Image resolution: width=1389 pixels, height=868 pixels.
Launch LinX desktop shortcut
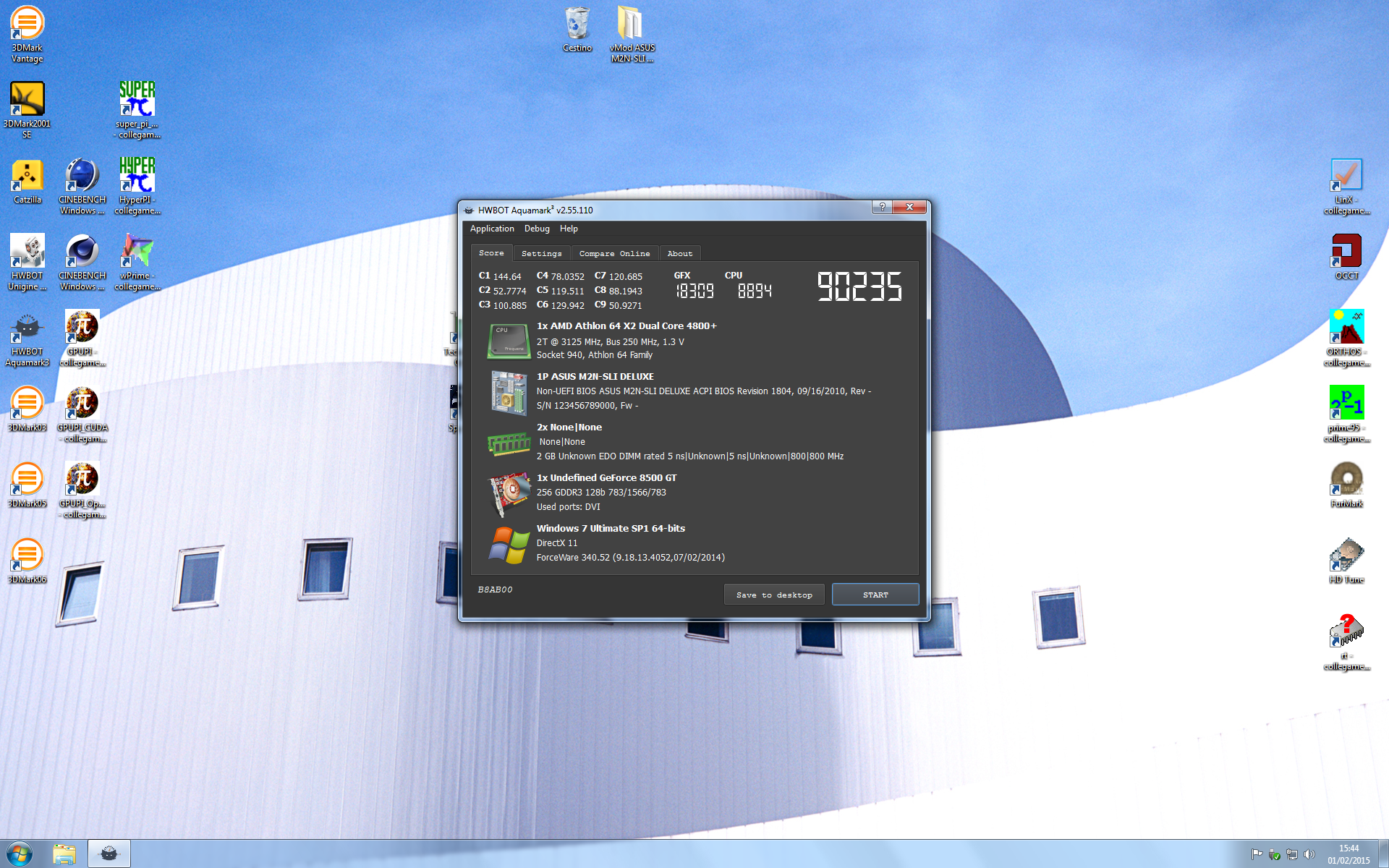[x=1346, y=187]
